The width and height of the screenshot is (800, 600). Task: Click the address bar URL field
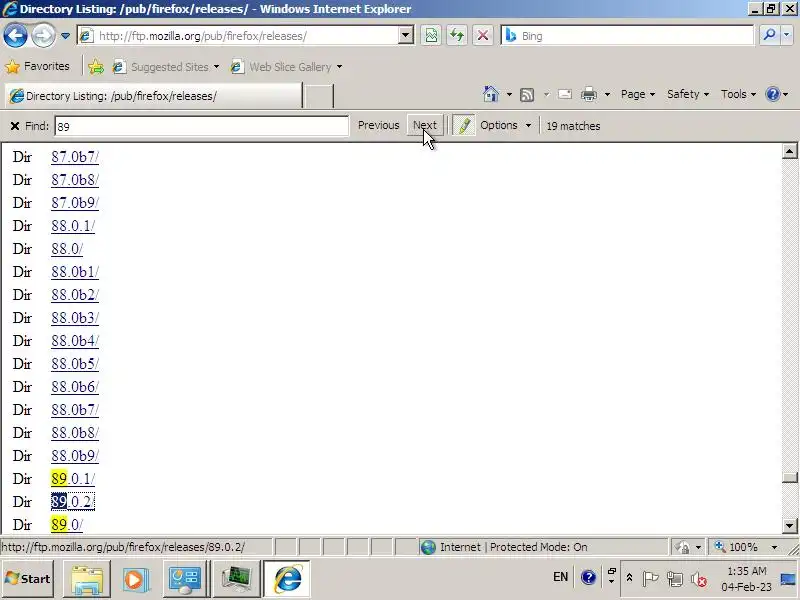245,36
